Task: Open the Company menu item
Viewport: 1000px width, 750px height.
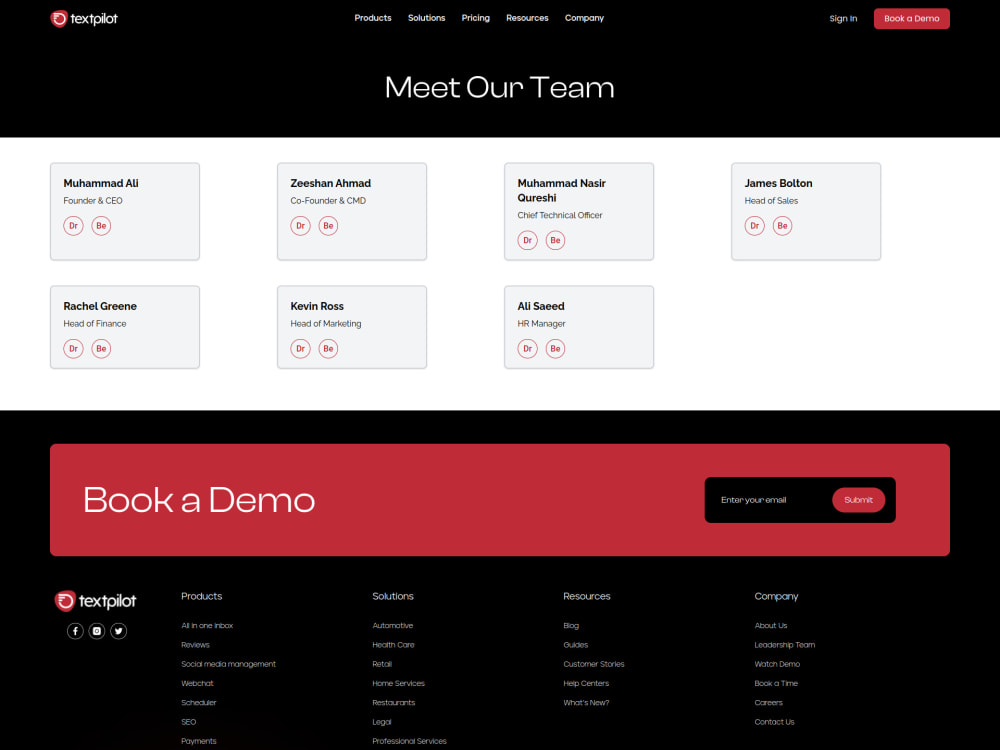Action: point(584,18)
